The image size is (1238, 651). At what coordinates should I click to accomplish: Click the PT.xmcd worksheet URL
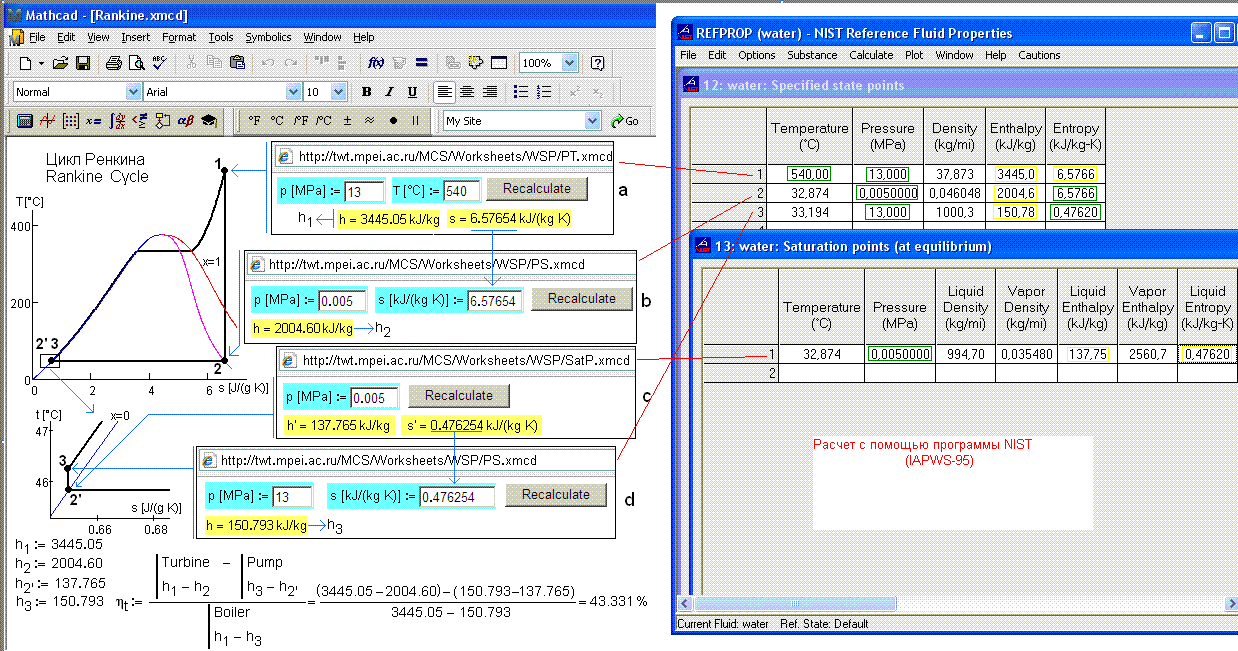456,157
